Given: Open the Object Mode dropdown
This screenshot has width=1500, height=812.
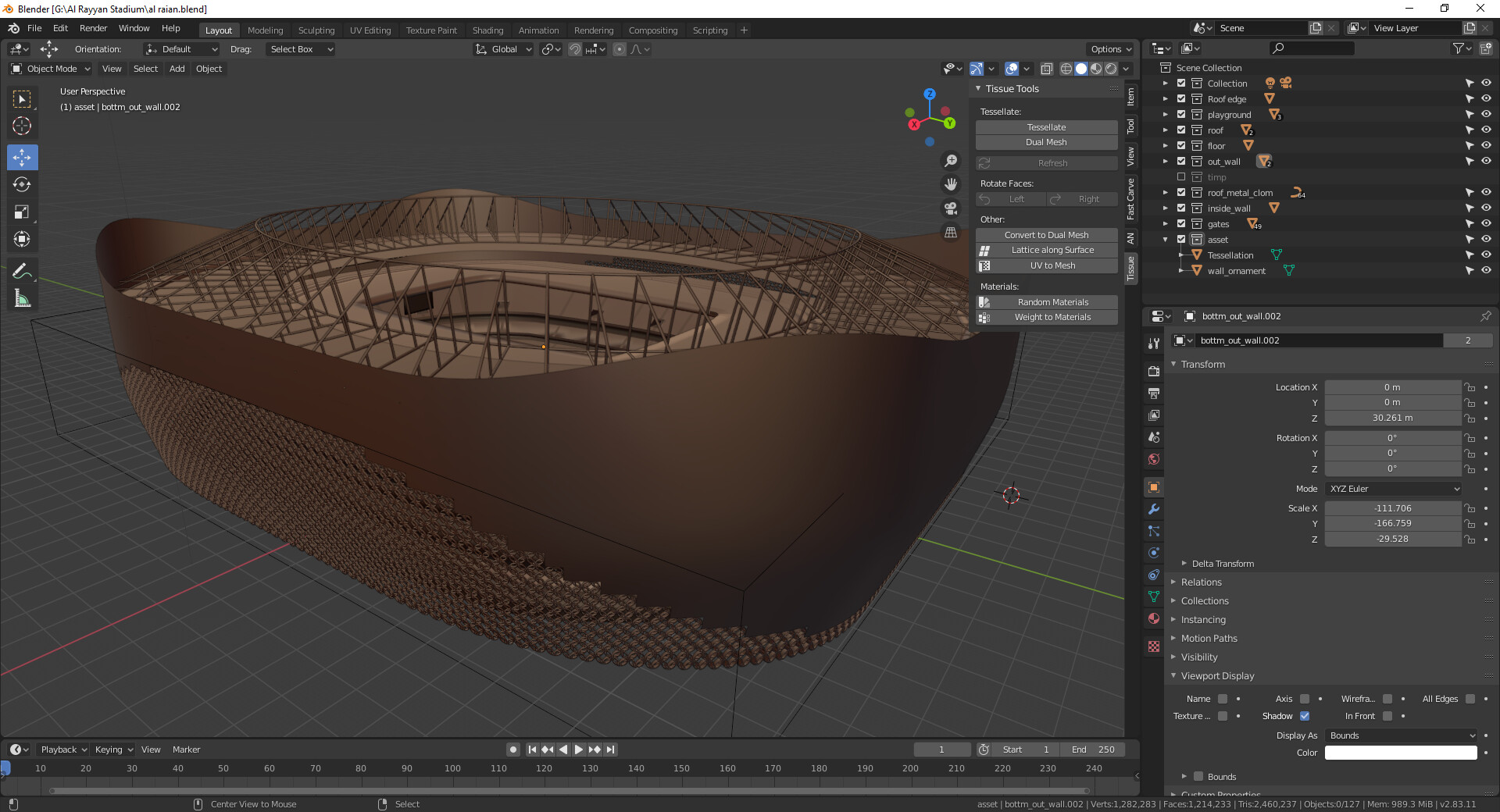Looking at the screenshot, I should (52, 69).
